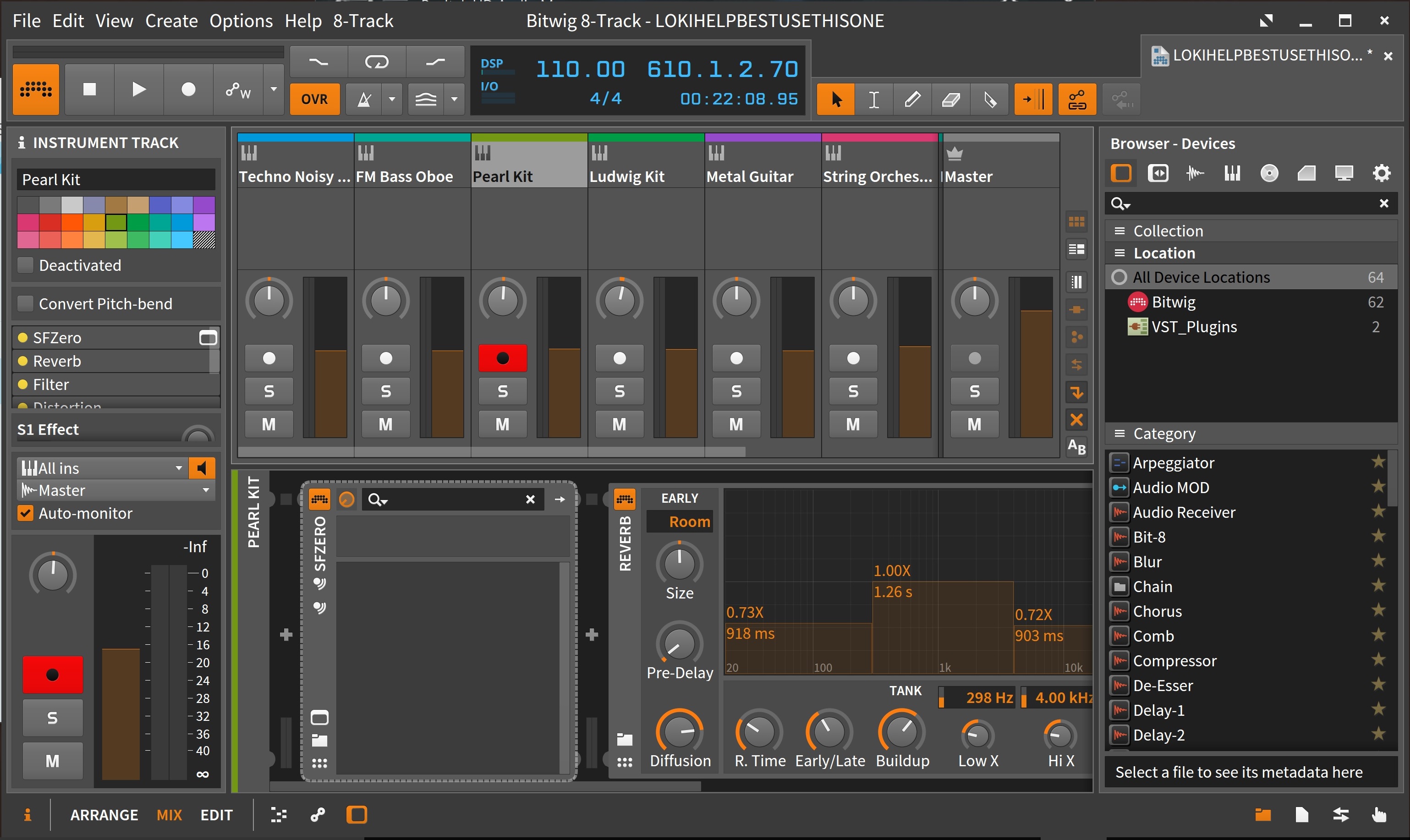This screenshot has height=840, width=1410.
Task: Select the Filter device in list
Action: pyautogui.click(x=115, y=384)
